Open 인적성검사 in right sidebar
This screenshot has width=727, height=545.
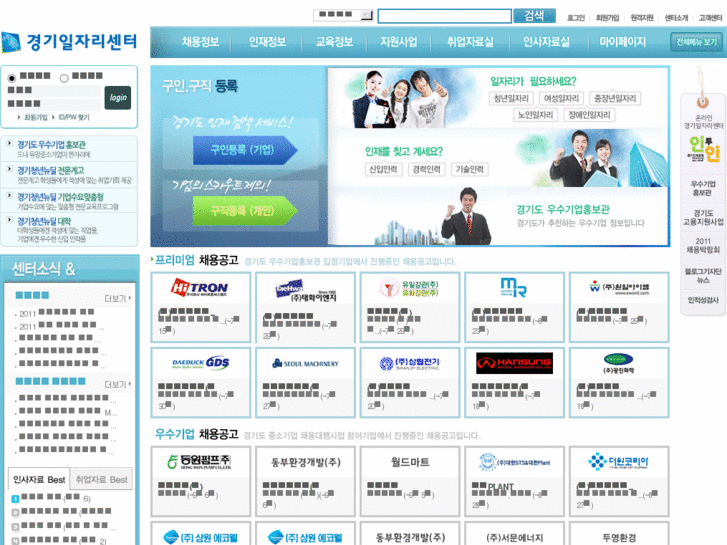click(x=703, y=301)
